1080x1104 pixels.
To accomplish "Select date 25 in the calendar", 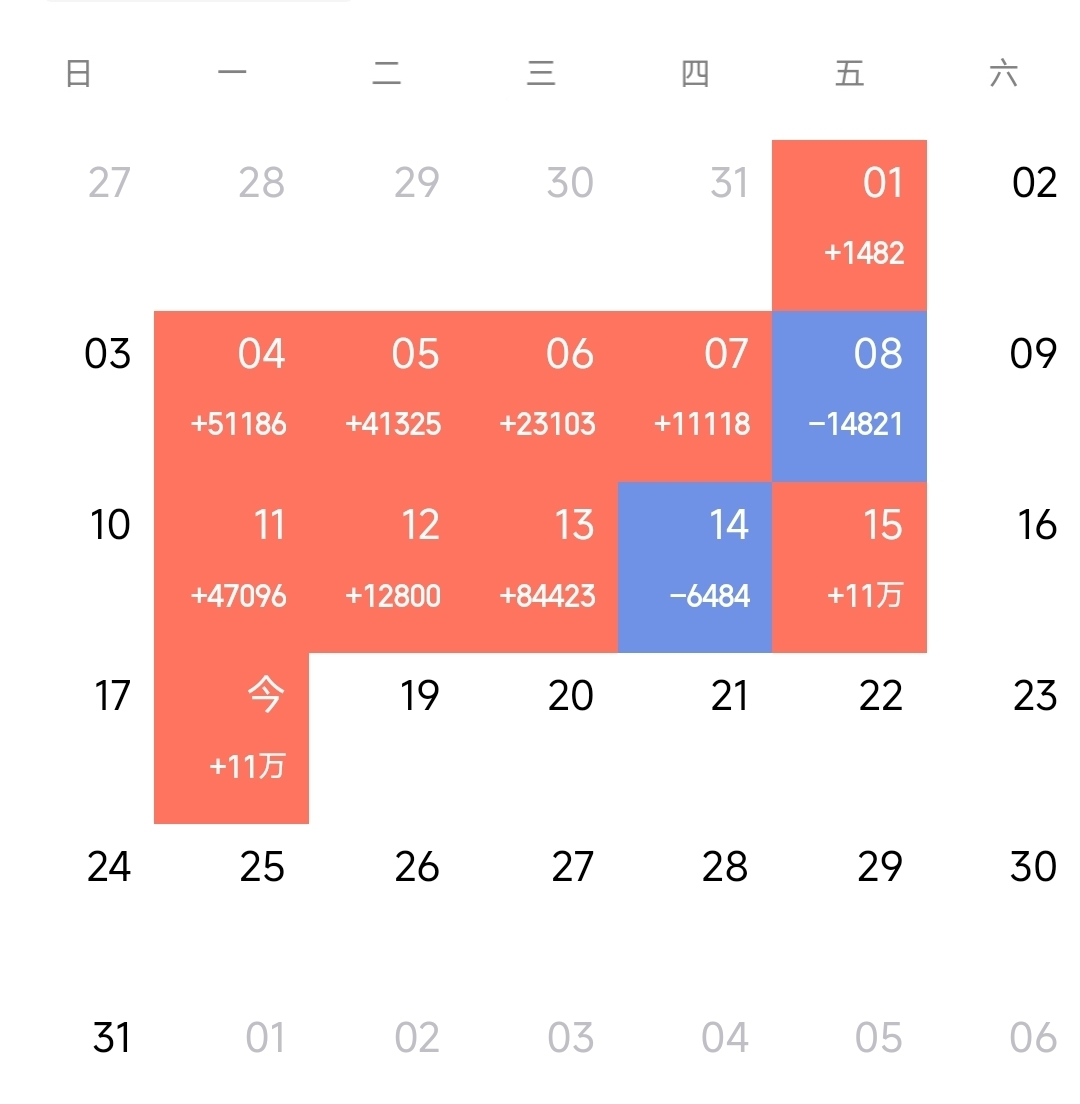I will point(262,867).
